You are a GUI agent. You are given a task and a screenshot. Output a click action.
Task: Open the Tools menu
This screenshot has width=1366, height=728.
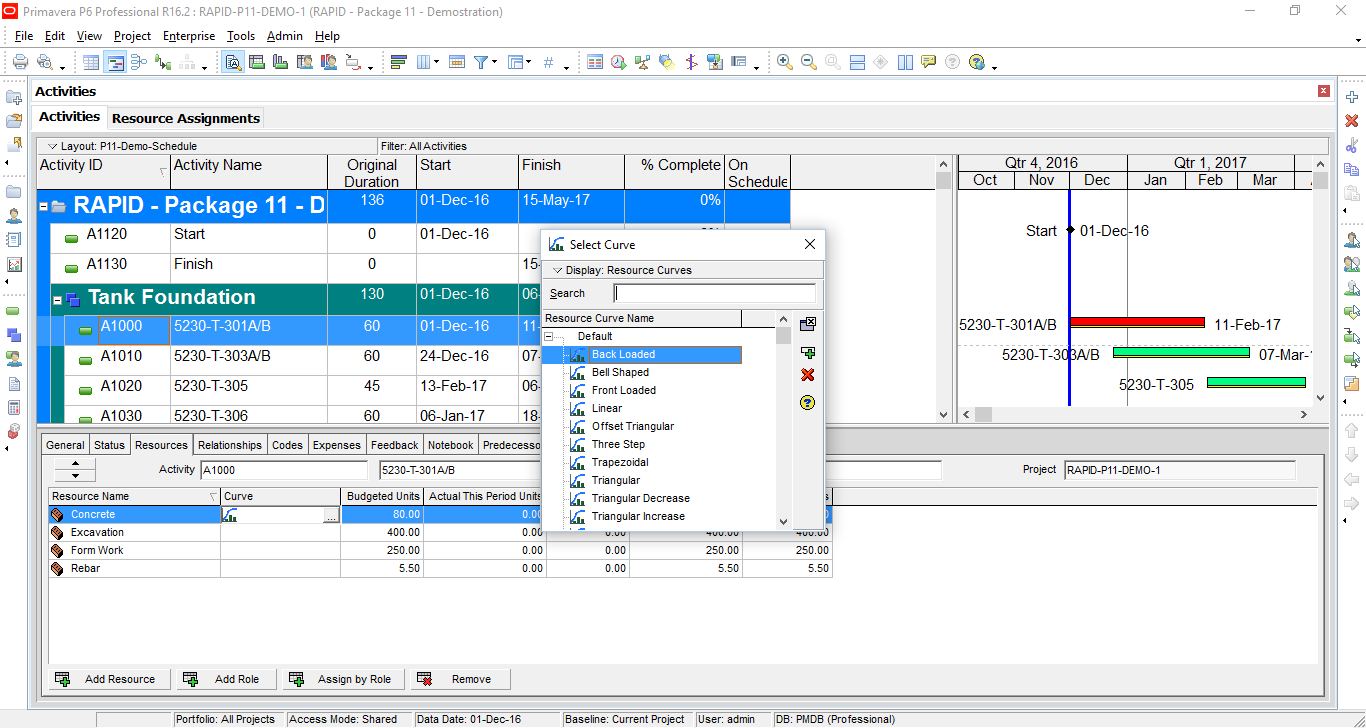tap(240, 36)
